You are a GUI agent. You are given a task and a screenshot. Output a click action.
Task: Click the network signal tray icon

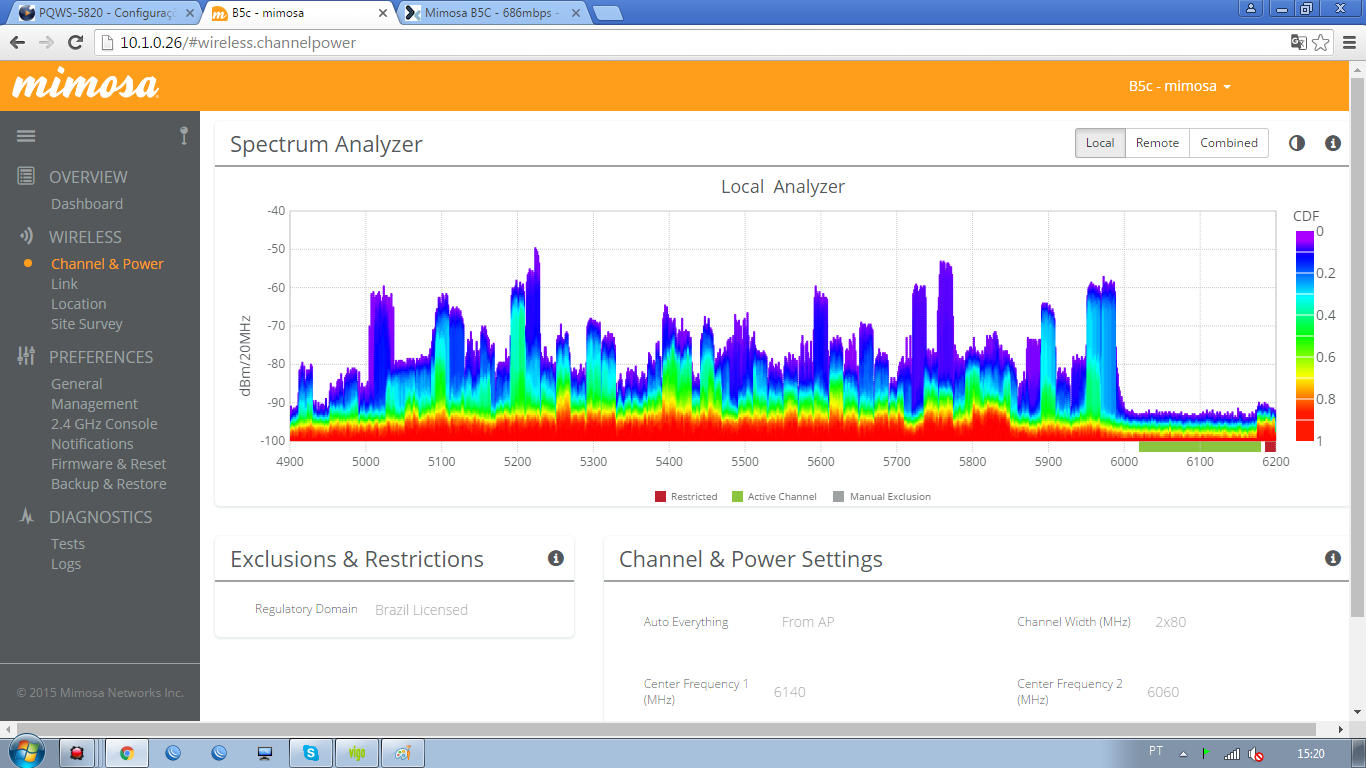click(1232, 753)
